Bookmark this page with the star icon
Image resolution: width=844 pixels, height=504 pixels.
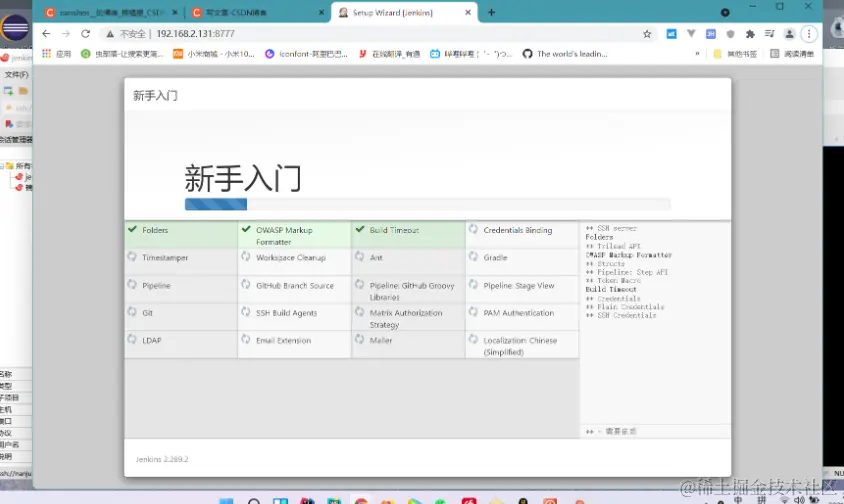point(647,34)
